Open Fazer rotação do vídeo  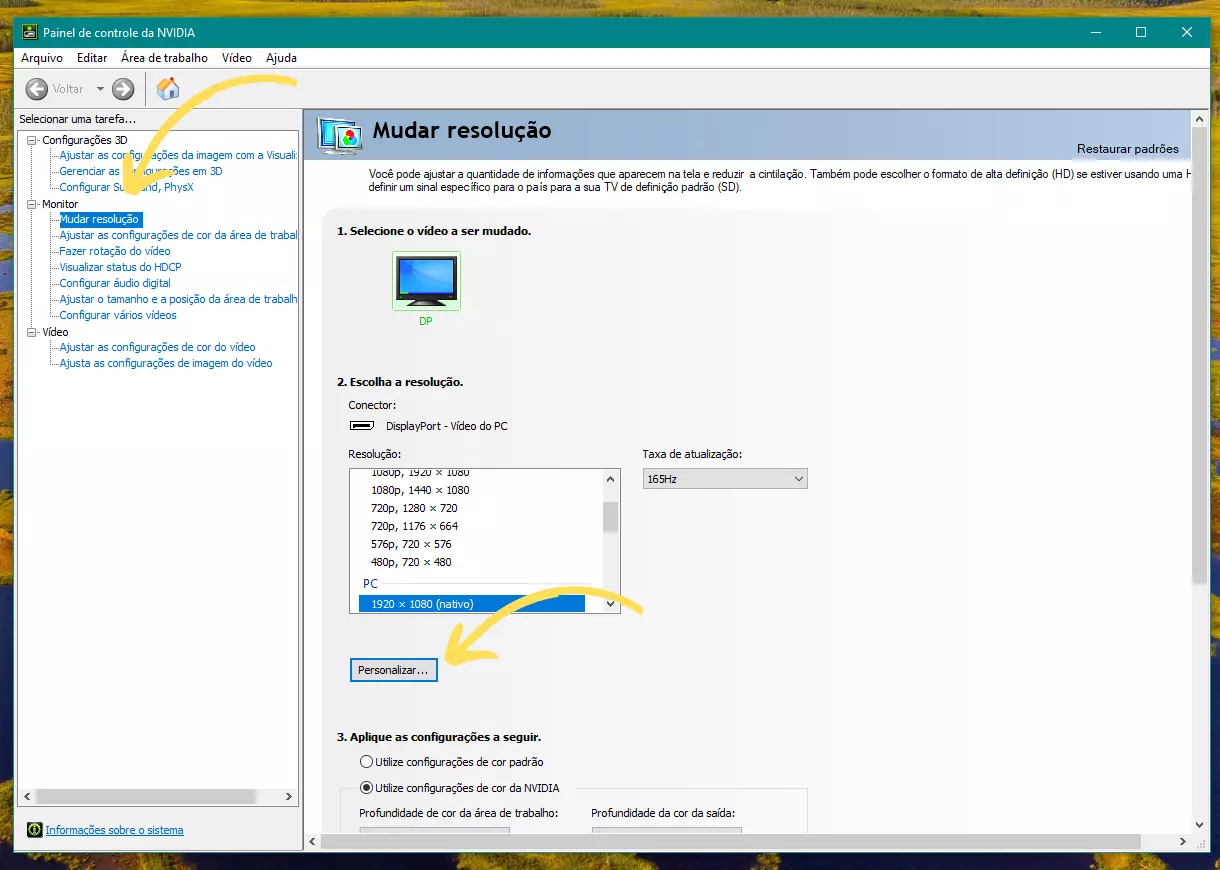pyautogui.click(x=115, y=251)
